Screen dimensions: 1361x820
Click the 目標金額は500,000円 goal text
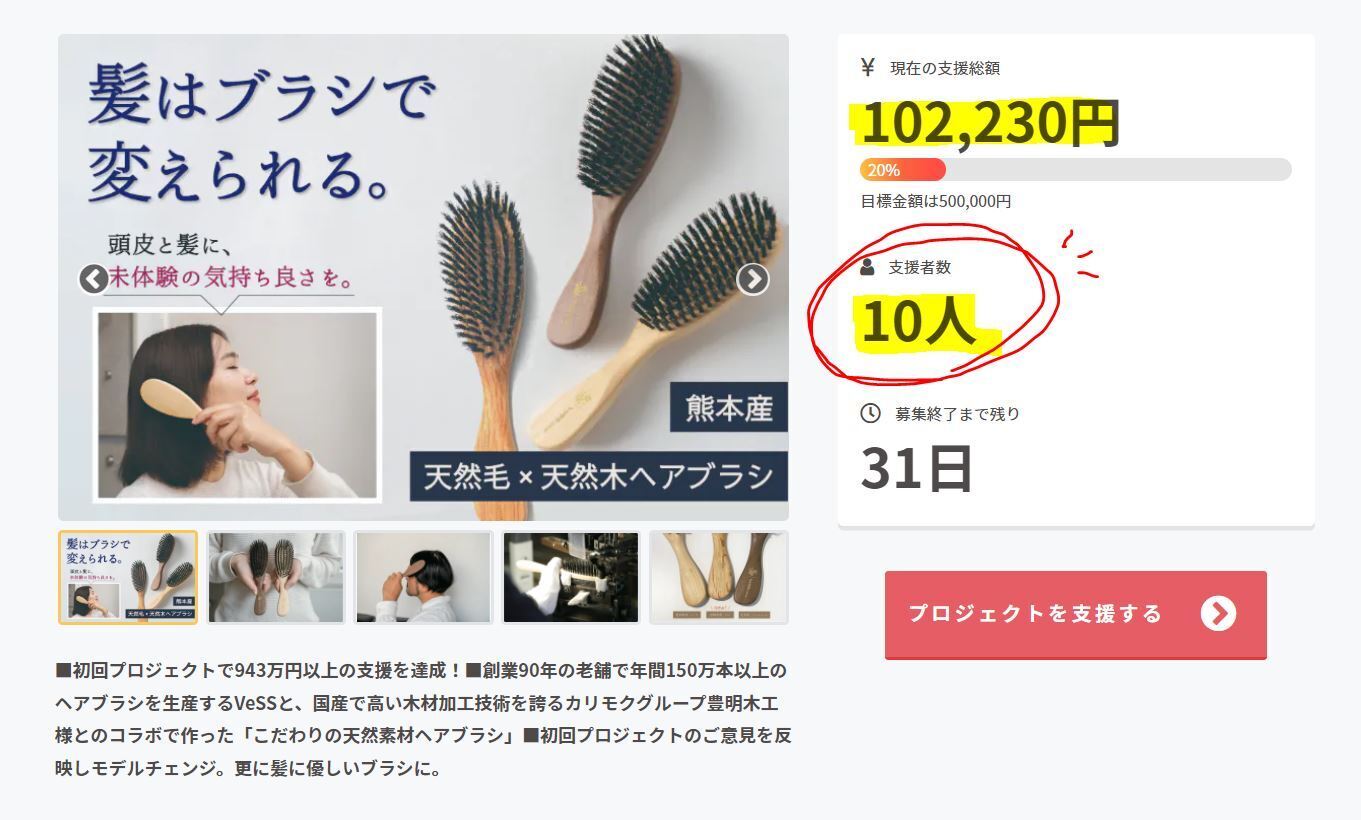click(x=936, y=201)
